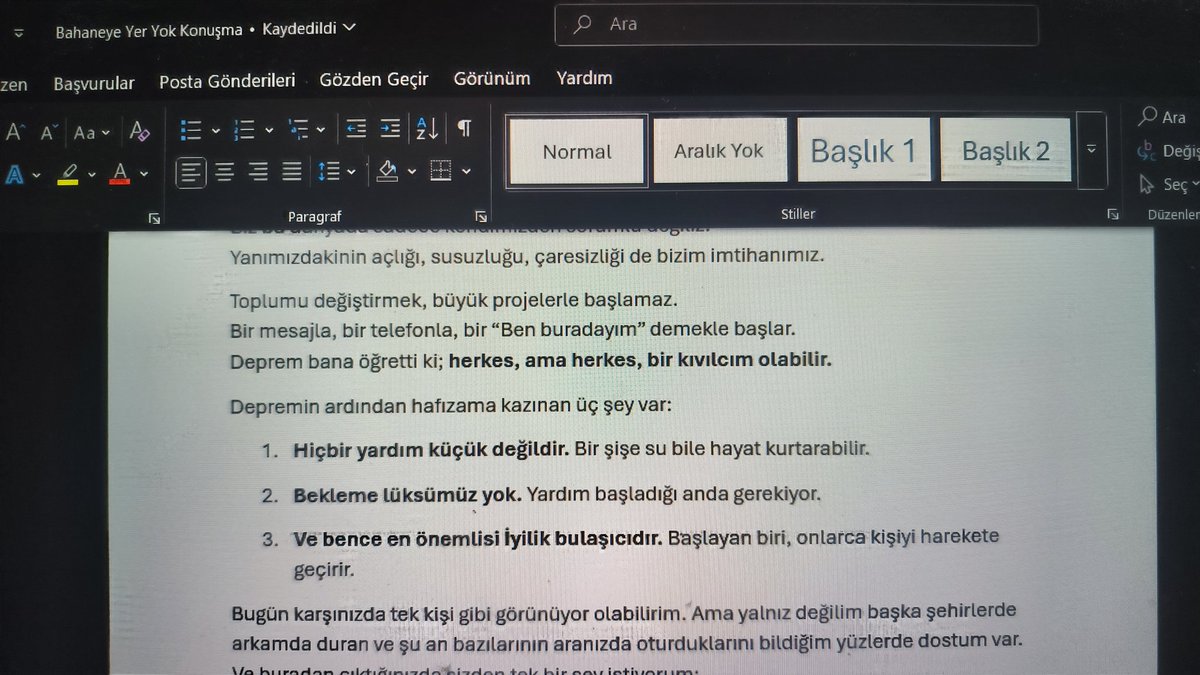Open the Posta Gönderileri tab

227,82
